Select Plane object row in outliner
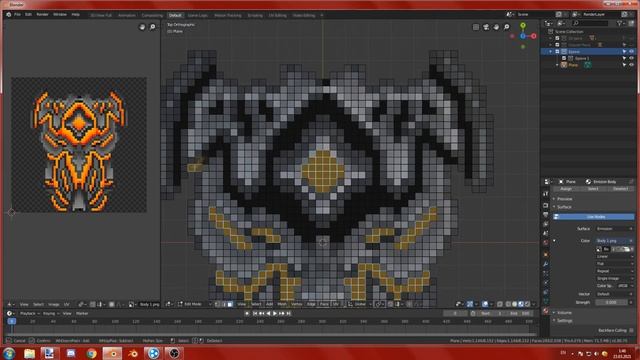The height and width of the screenshot is (360, 640). coord(573,65)
